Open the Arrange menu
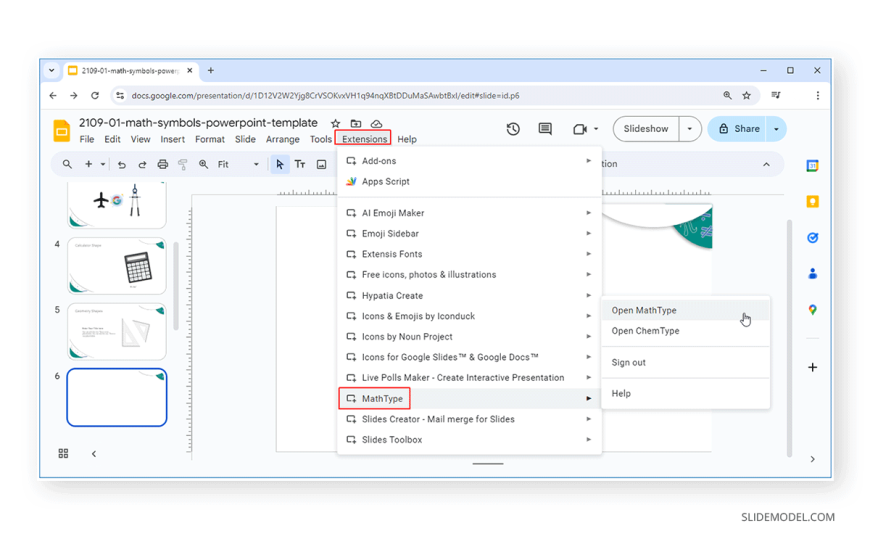 pos(282,139)
